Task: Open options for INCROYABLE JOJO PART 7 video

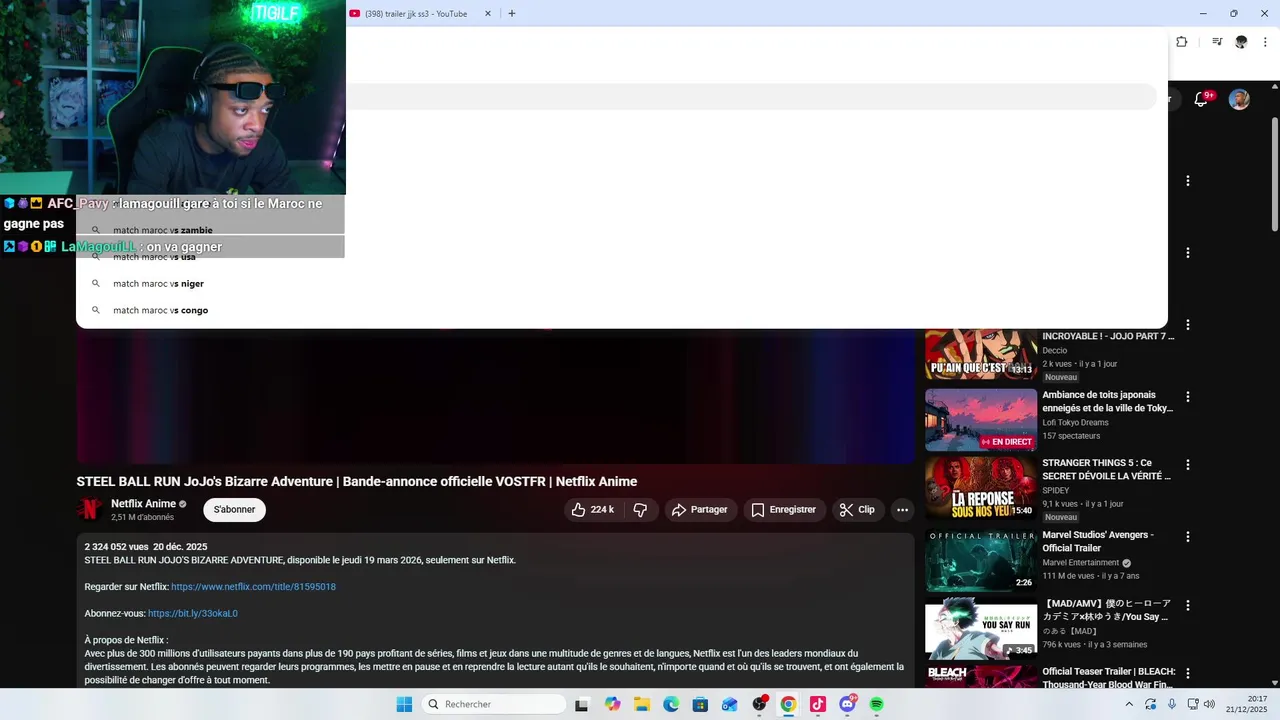Action: [1188, 325]
